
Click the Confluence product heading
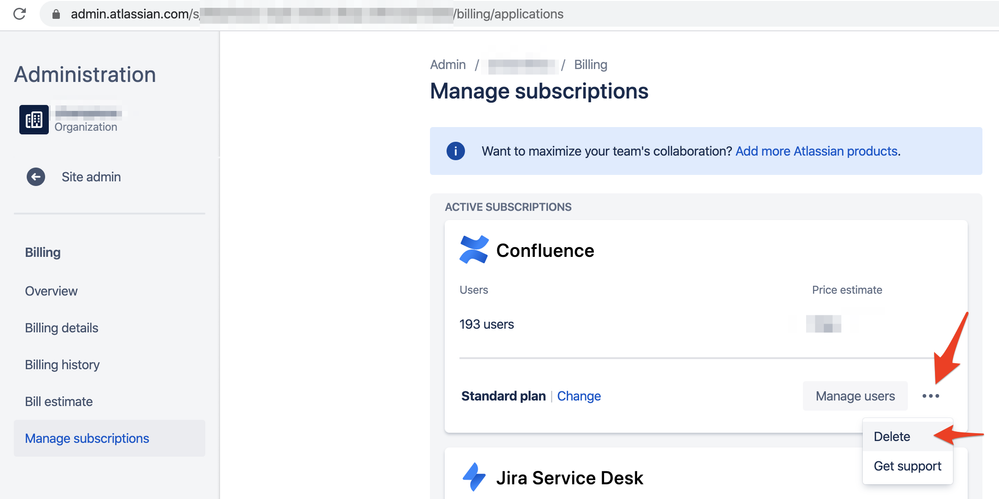[545, 250]
